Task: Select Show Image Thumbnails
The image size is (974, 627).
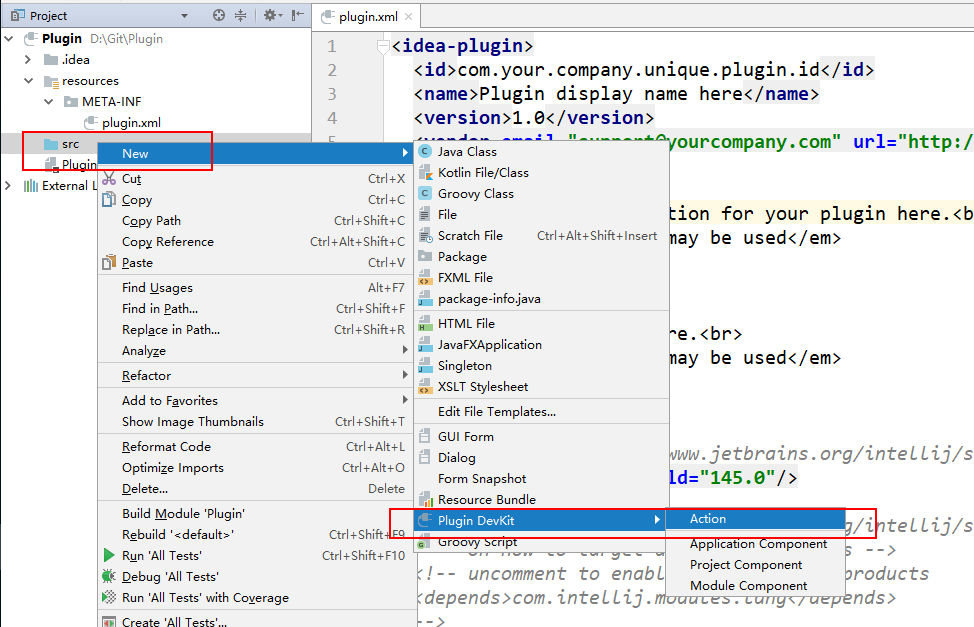Action: (x=255, y=422)
